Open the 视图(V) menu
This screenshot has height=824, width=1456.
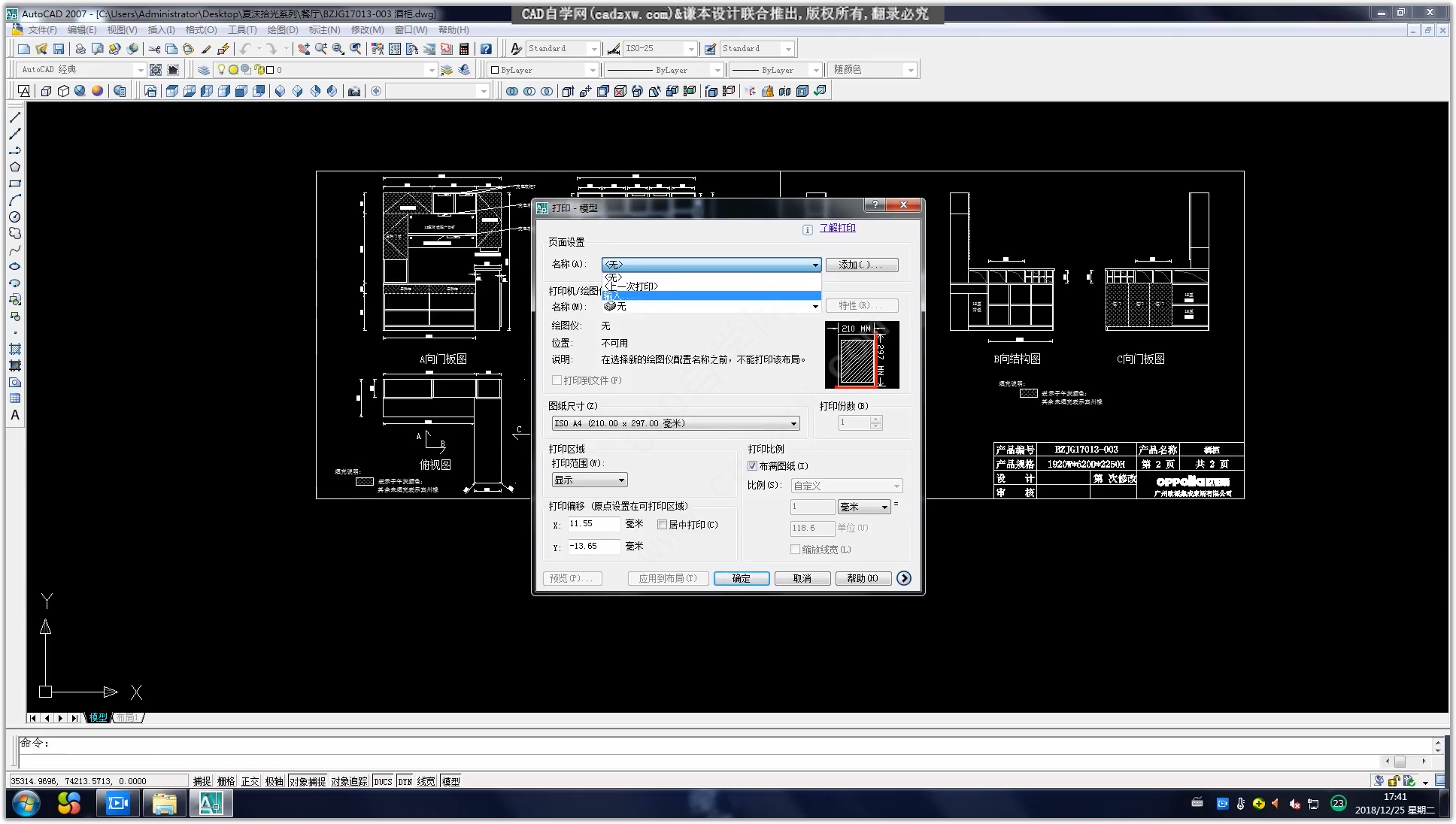tap(122, 30)
